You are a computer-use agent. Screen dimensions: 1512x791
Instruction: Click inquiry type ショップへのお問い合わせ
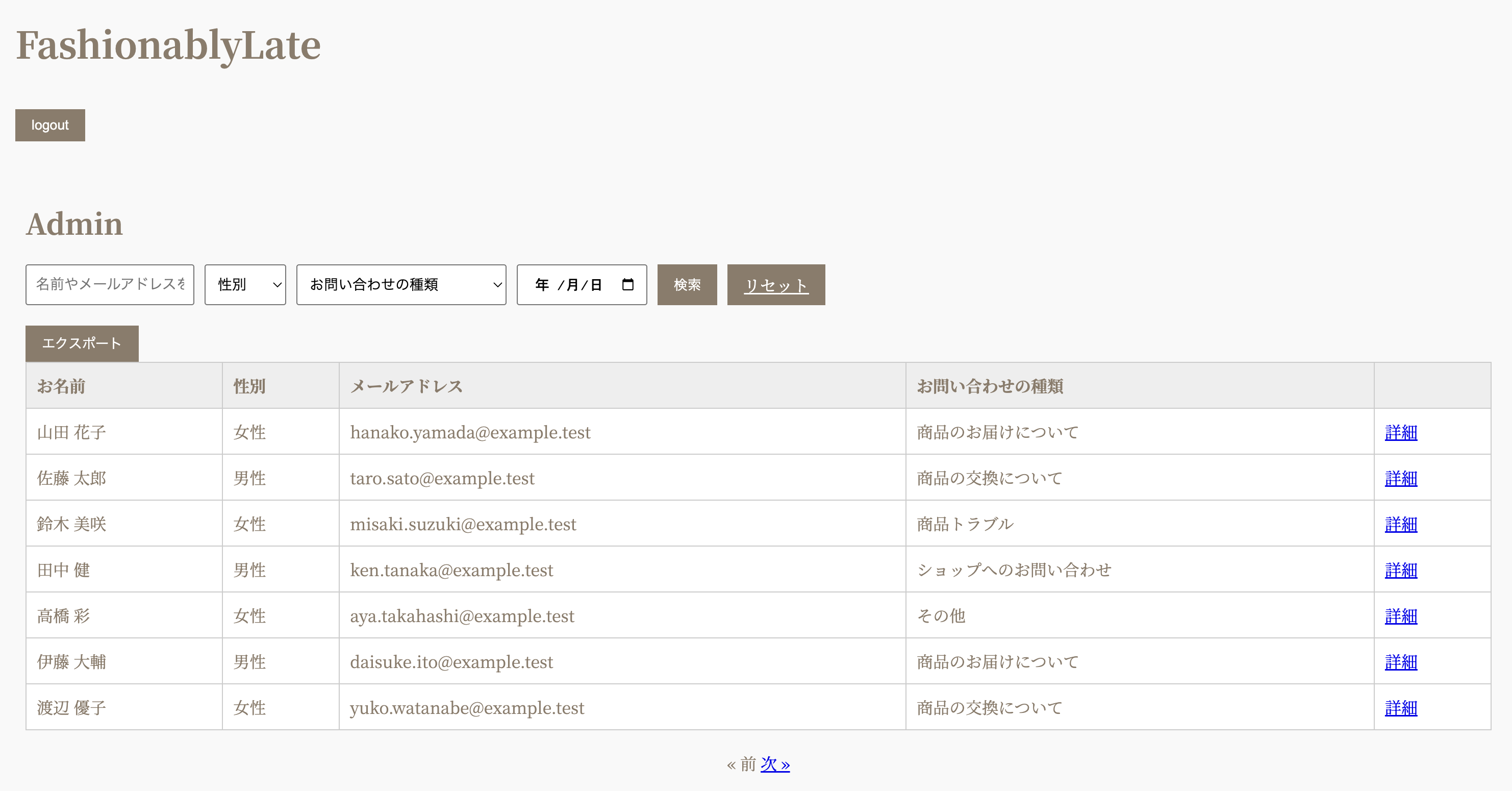[1014, 570]
